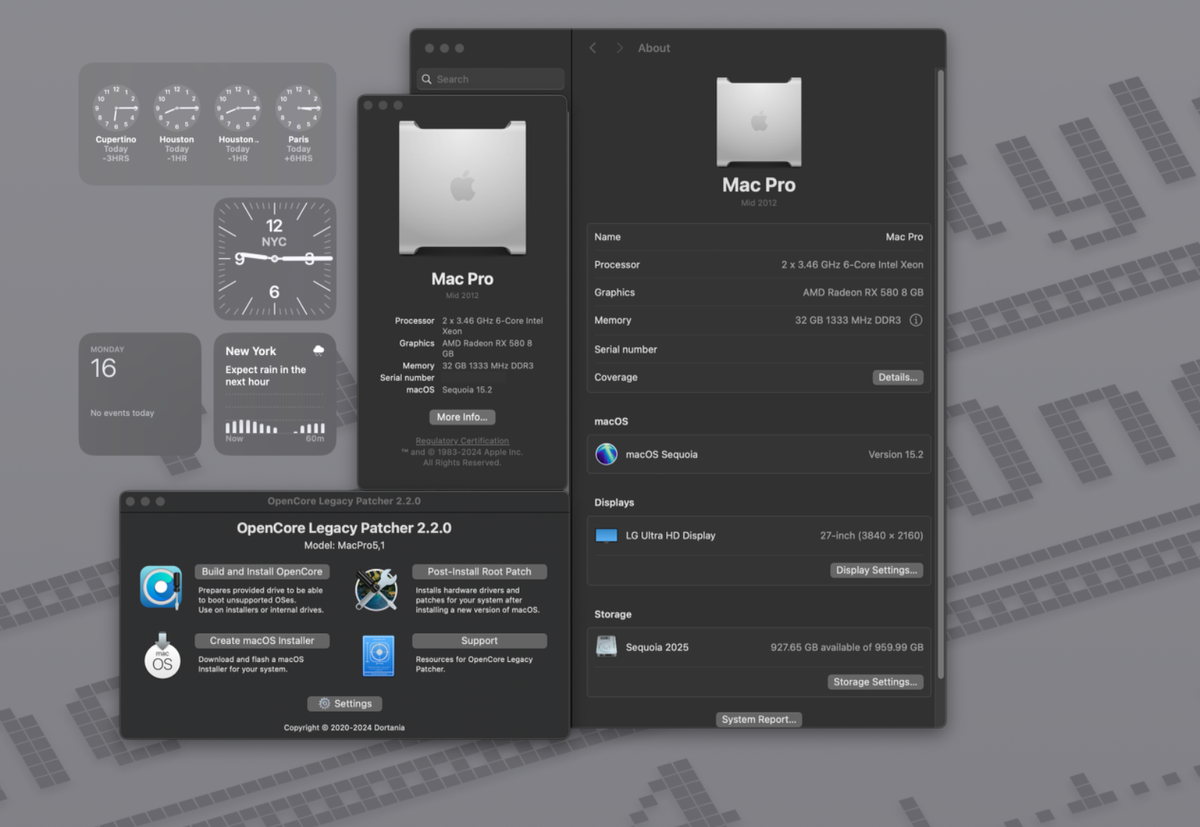This screenshot has height=827, width=1200.
Task: Select the Build and Install OpenCore icon
Action: click(160, 586)
